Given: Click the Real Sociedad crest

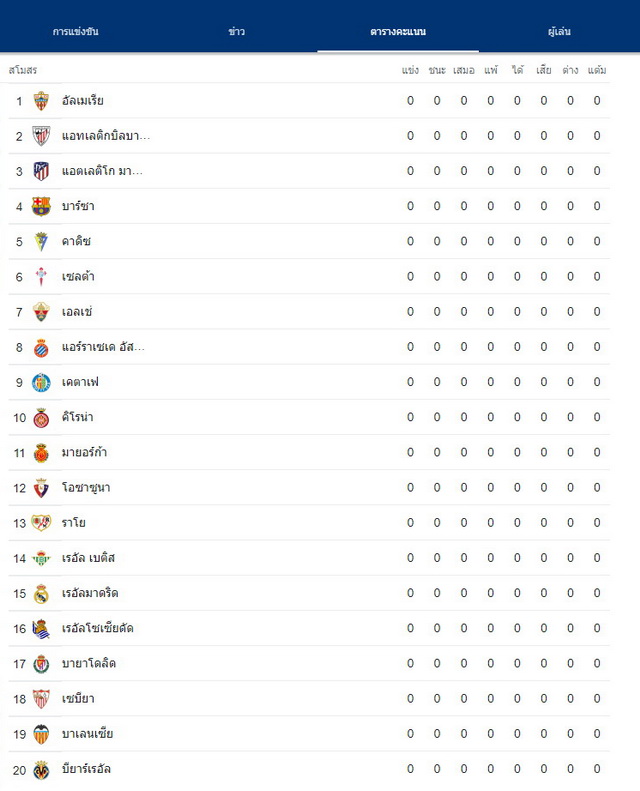Looking at the screenshot, I should (x=41, y=629).
